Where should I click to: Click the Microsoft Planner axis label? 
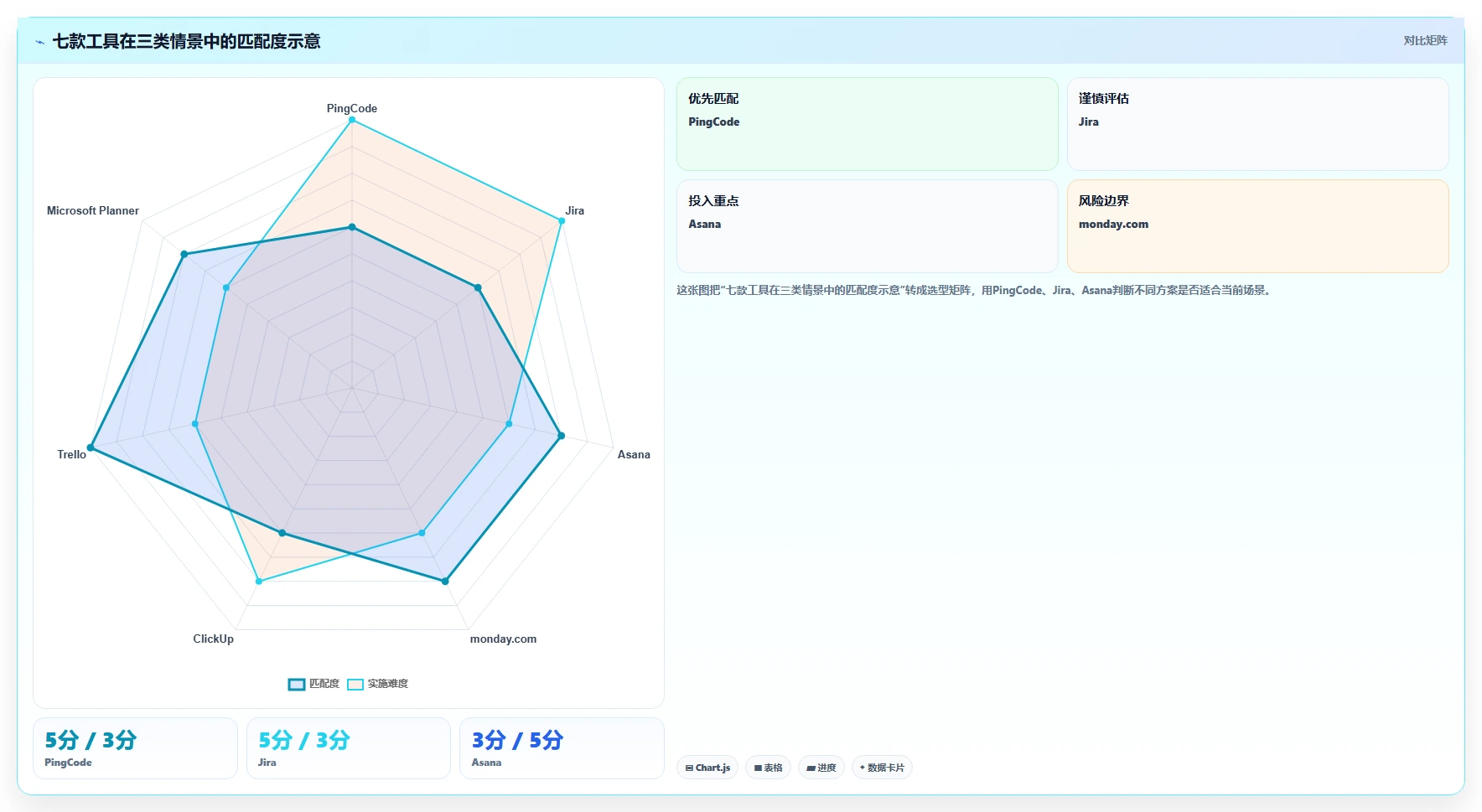pyautogui.click(x=93, y=210)
